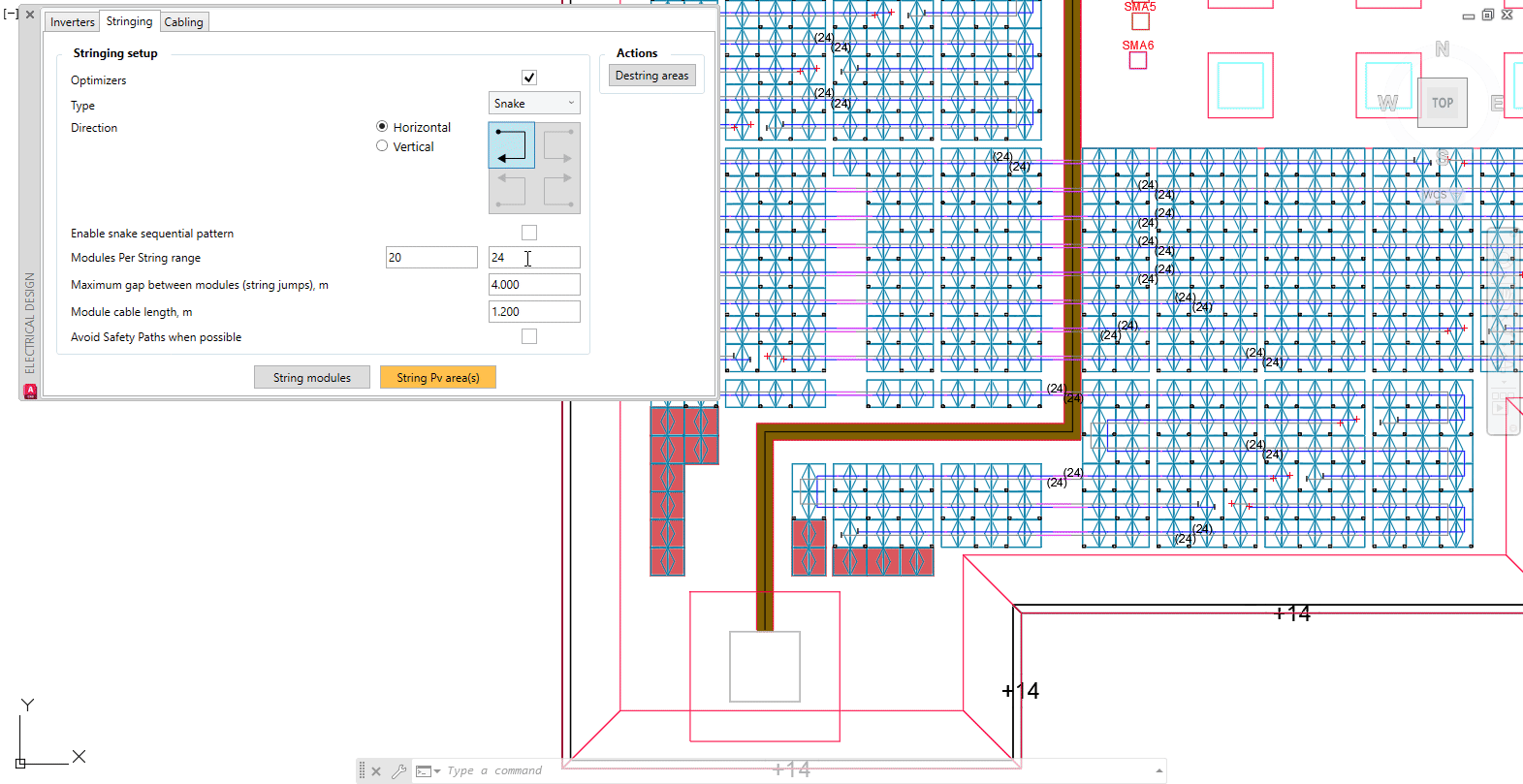The image size is (1523, 784).
Task: Choose top-right start snake direction icon
Action: pos(557,145)
